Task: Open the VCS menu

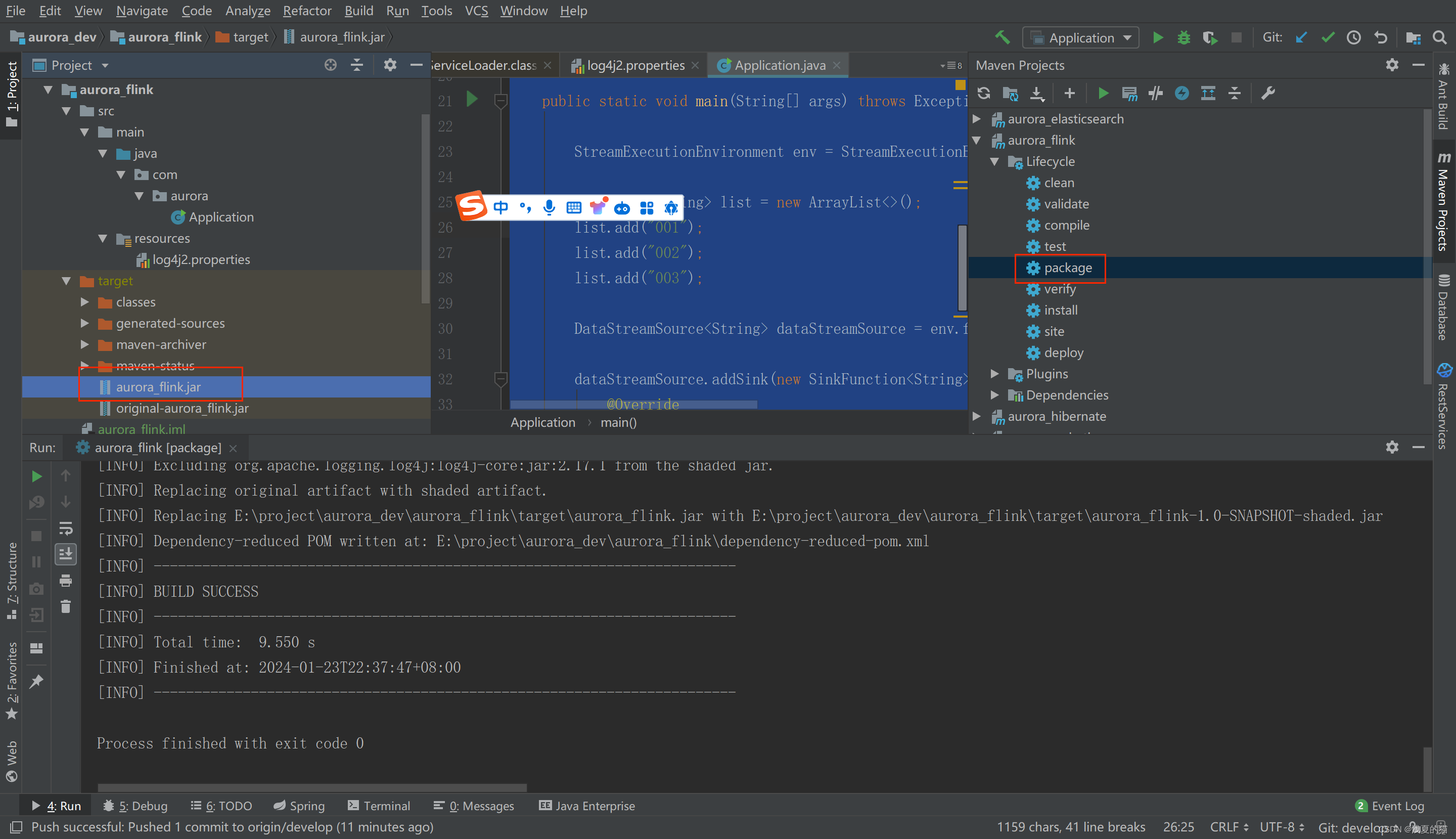Action: (476, 11)
